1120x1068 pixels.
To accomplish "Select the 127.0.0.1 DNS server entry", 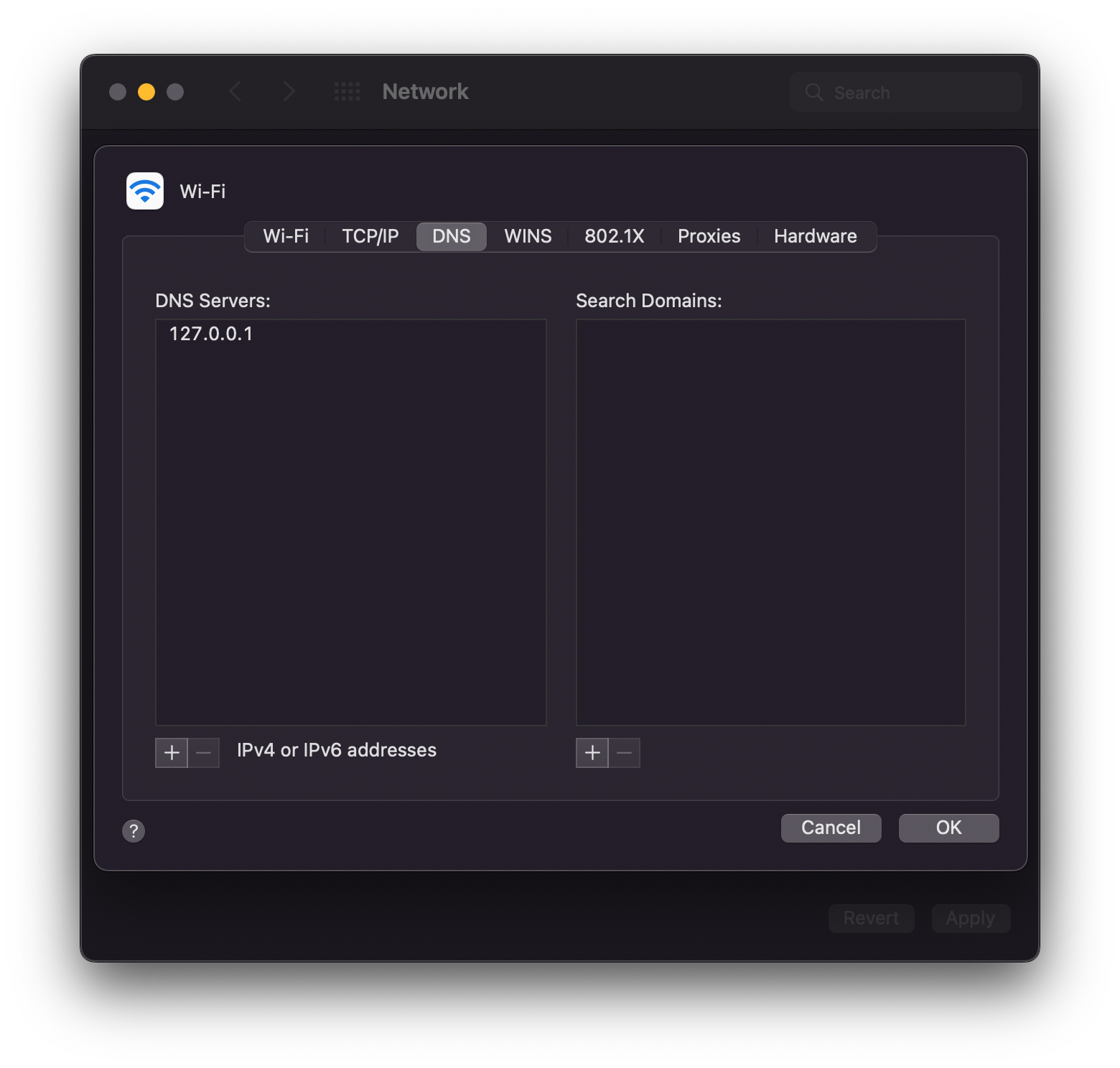I will point(210,333).
